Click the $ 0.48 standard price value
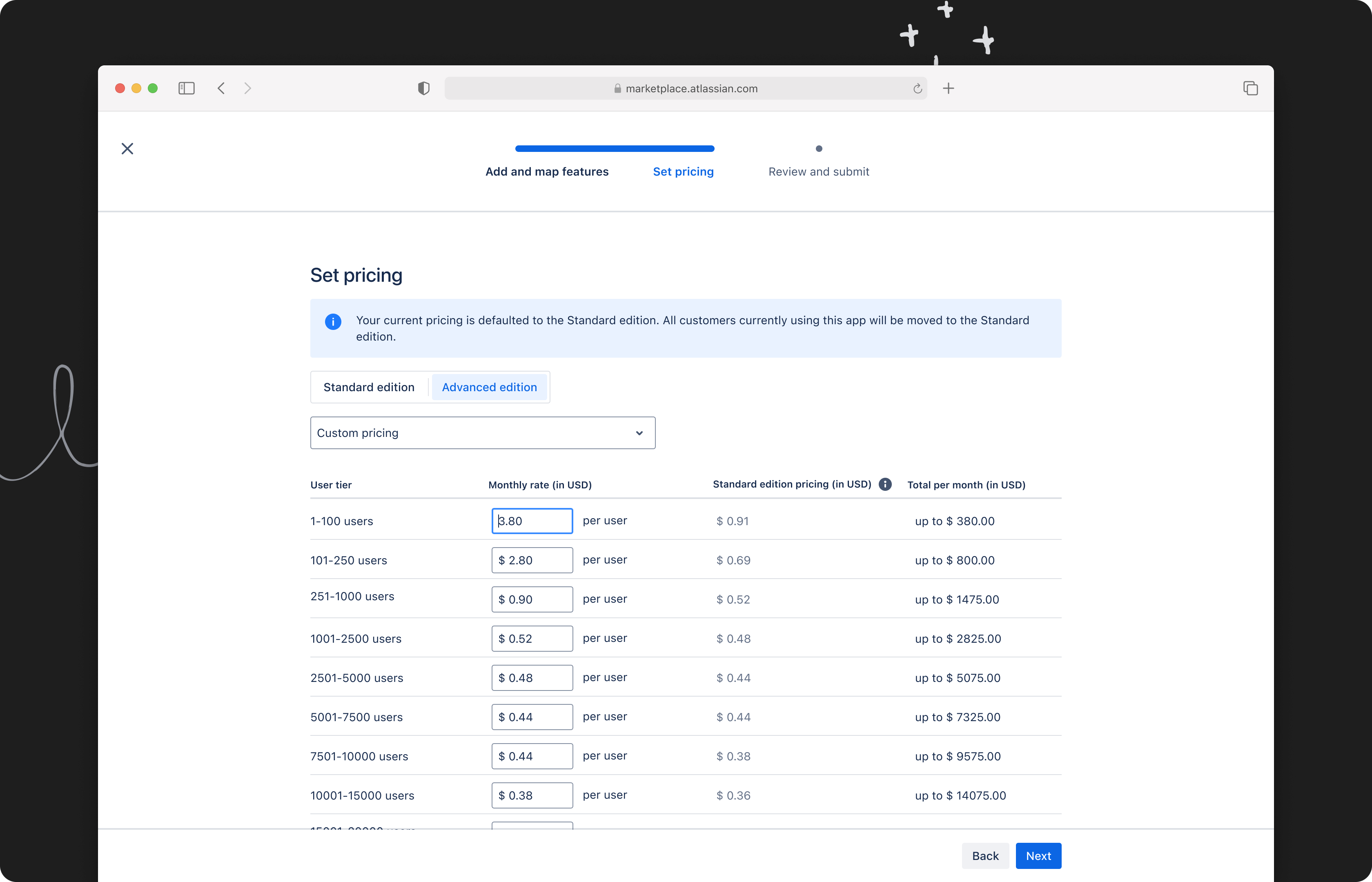The width and height of the screenshot is (1372, 882). (733, 639)
